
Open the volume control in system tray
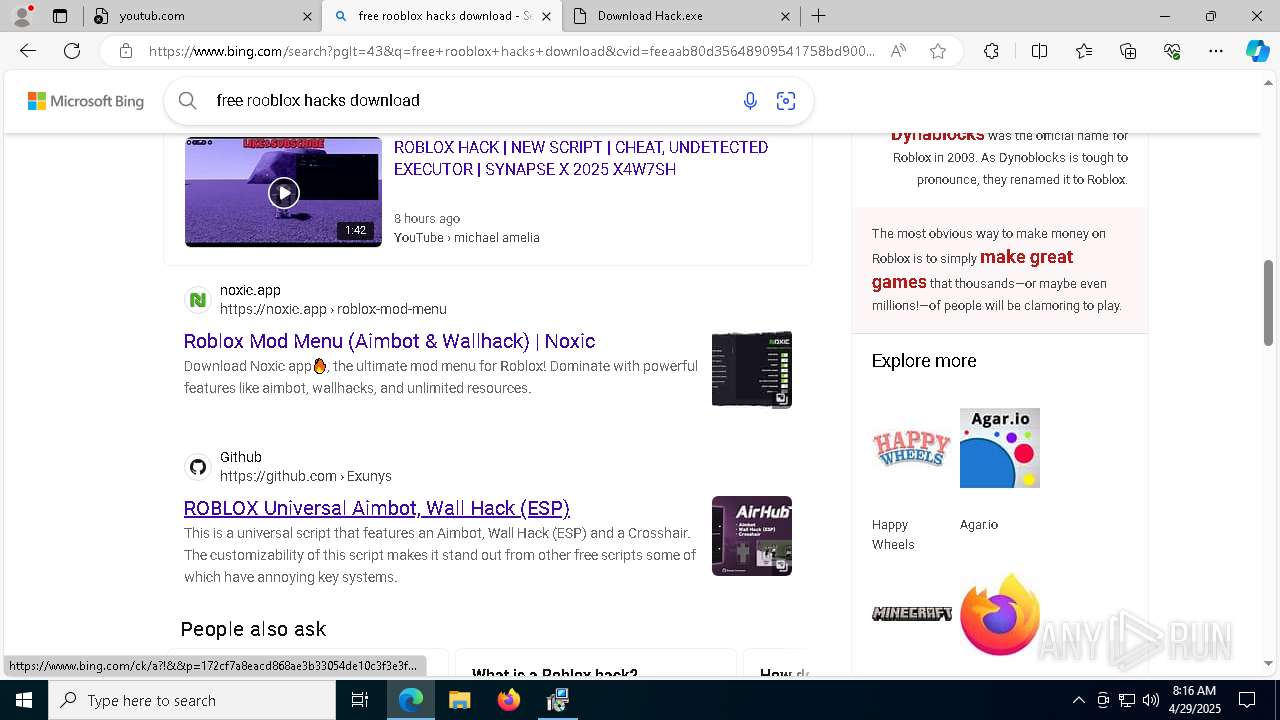[x=1151, y=700]
